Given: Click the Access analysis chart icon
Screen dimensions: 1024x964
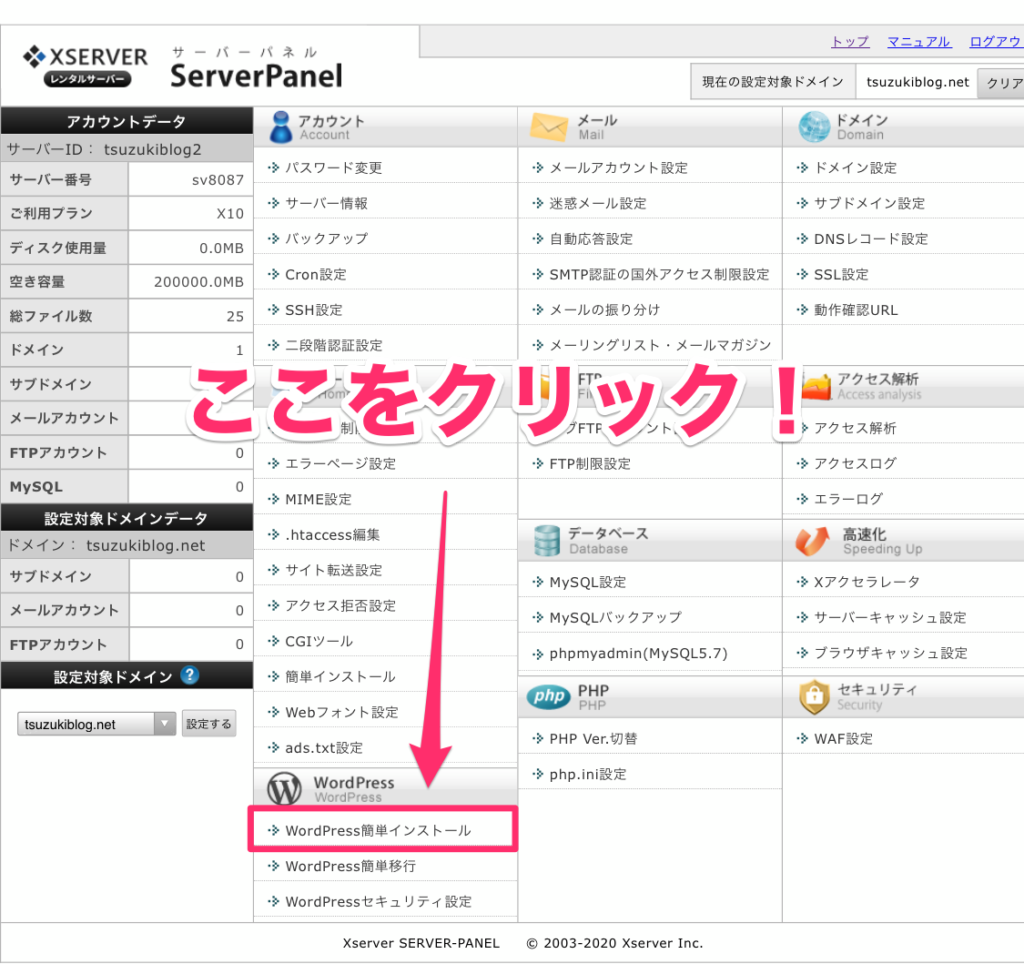Looking at the screenshot, I should coord(816,387).
